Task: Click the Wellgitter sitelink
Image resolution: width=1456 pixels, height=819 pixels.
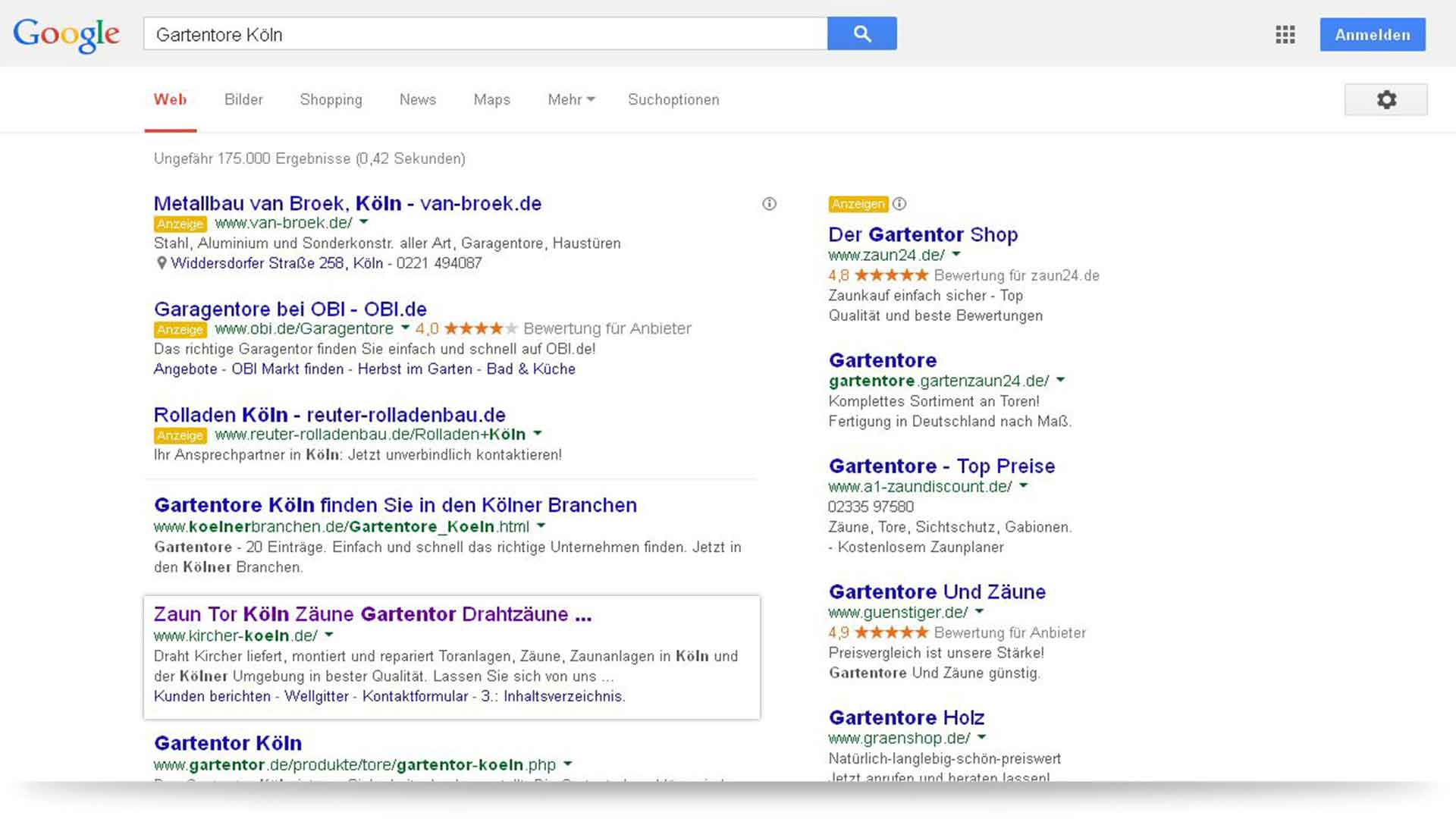Action: [316, 696]
